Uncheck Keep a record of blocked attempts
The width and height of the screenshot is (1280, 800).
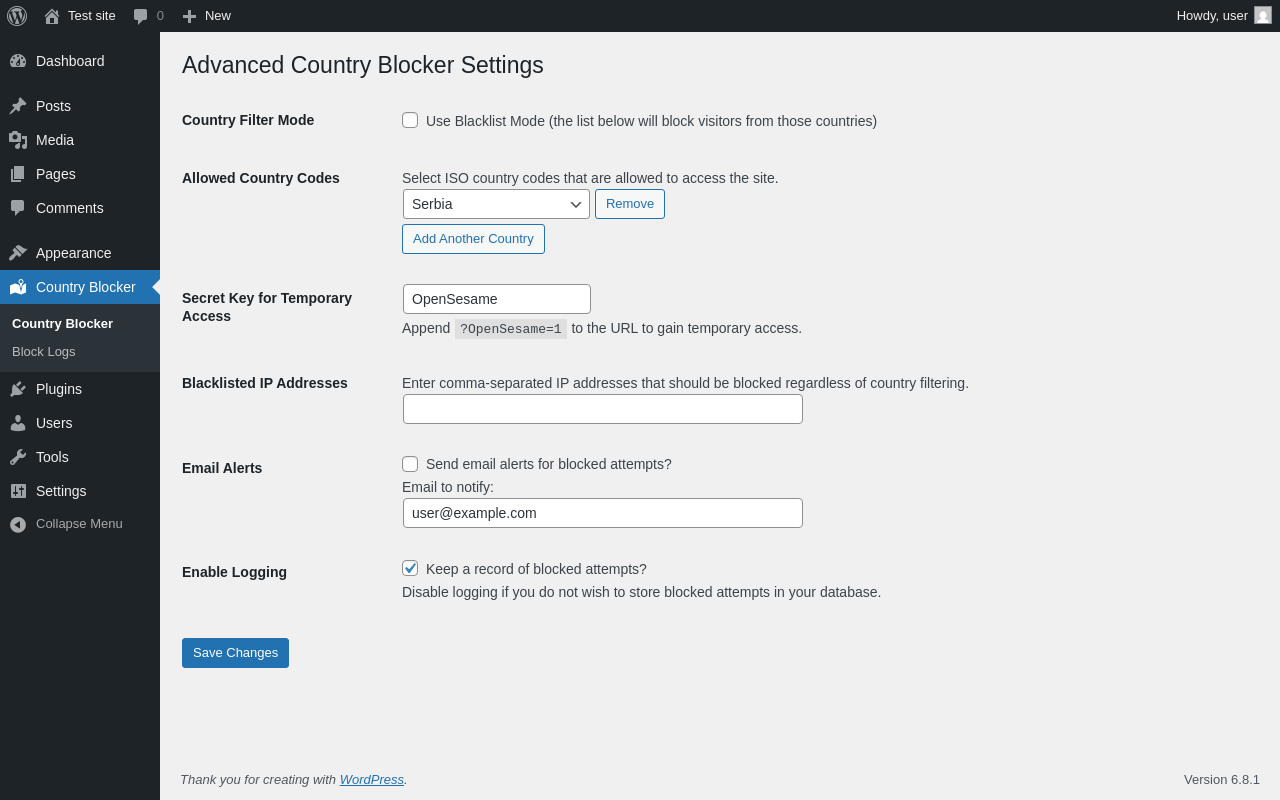pyautogui.click(x=410, y=568)
